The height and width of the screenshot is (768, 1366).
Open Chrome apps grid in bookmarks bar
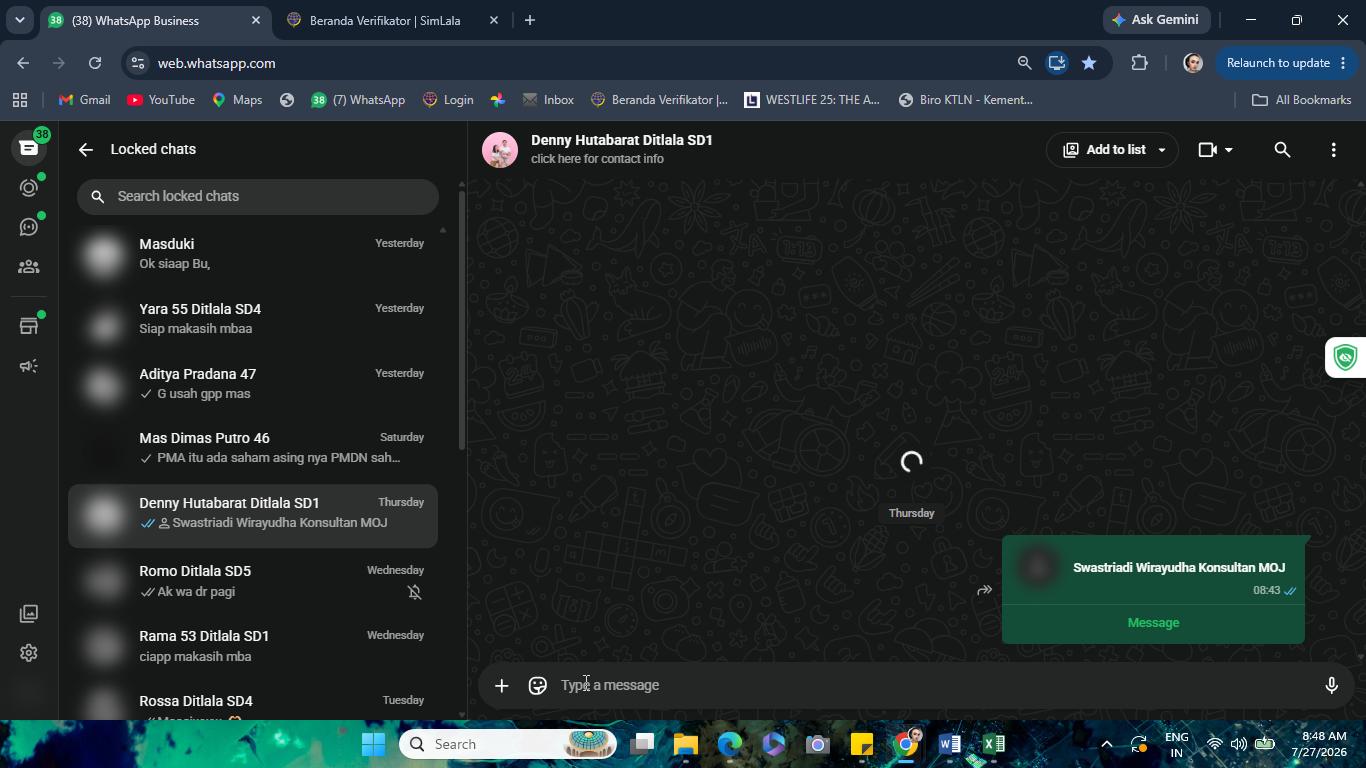coord(20,100)
